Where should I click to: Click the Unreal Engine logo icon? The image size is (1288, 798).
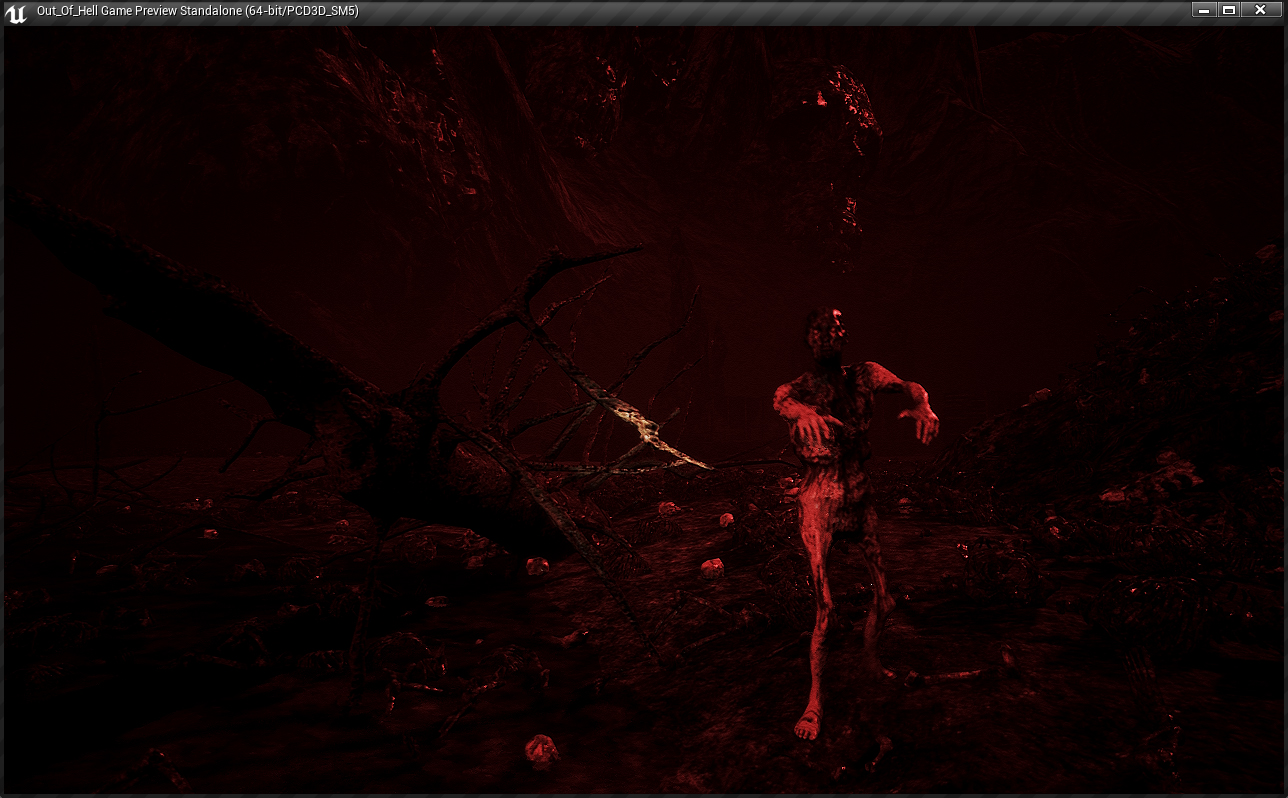coord(15,12)
